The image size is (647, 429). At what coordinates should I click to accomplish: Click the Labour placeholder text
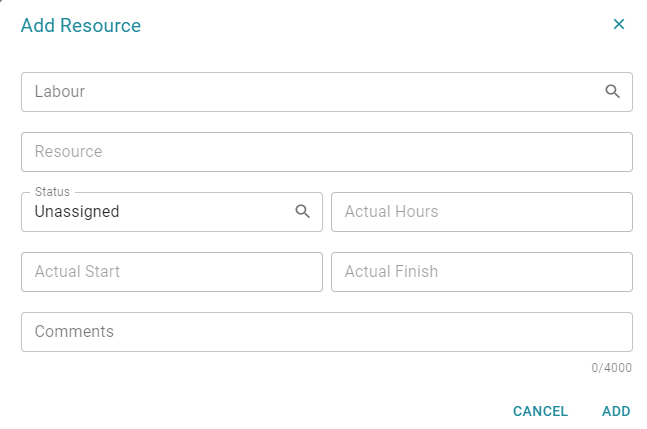coord(60,92)
